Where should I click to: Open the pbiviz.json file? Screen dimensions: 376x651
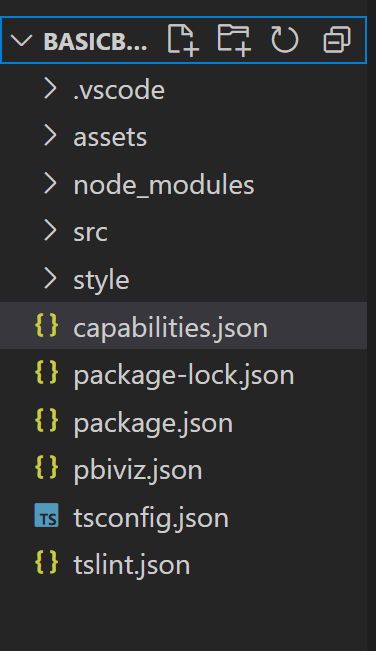pos(183,468)
